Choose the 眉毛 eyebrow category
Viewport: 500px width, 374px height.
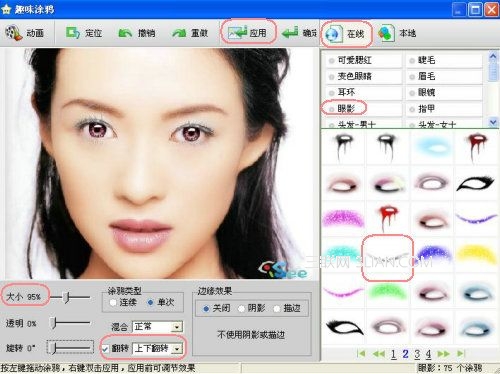pos(444,76)
